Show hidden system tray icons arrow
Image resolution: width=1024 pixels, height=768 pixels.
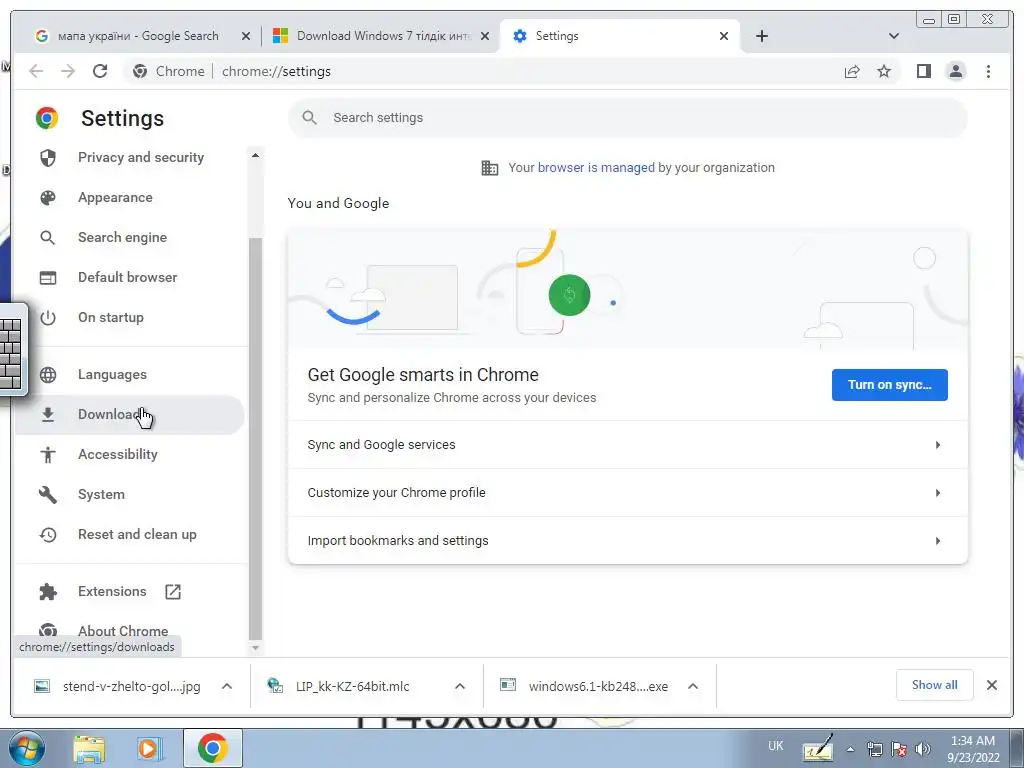(x=850, y=749)
